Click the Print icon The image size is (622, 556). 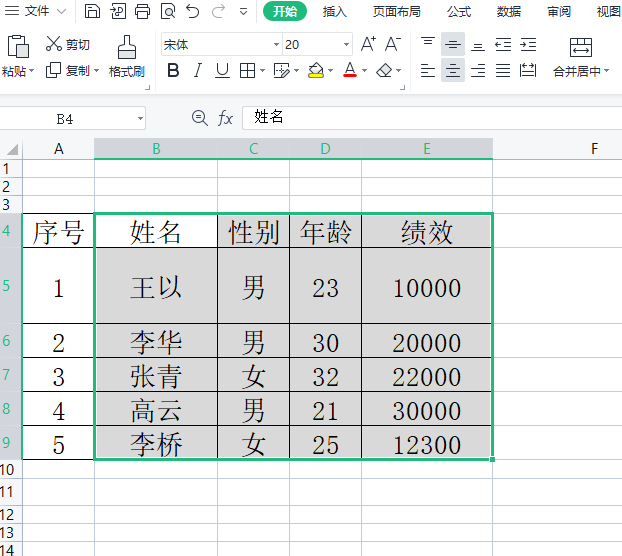[142, 11]
